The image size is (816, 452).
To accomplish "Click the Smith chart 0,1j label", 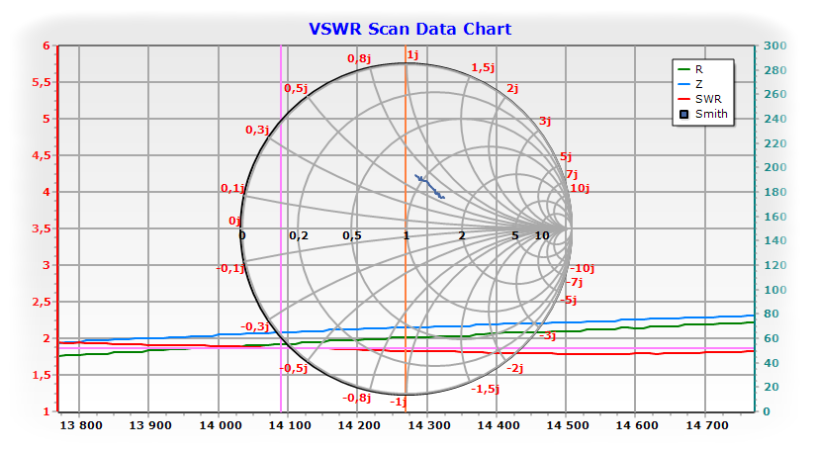I will point(232,188).
